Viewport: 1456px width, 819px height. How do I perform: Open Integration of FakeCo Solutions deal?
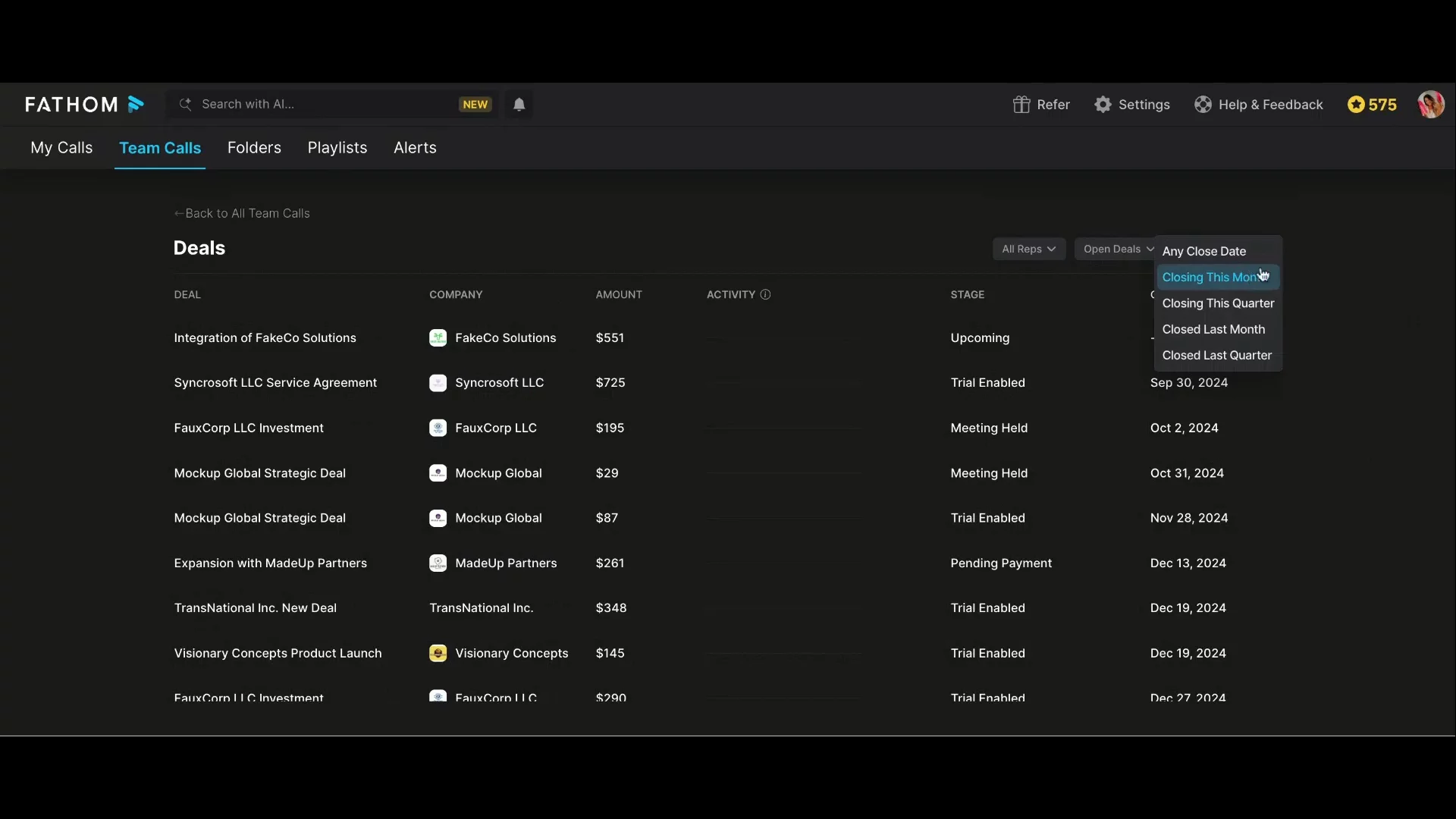click(x=265, y=338)
